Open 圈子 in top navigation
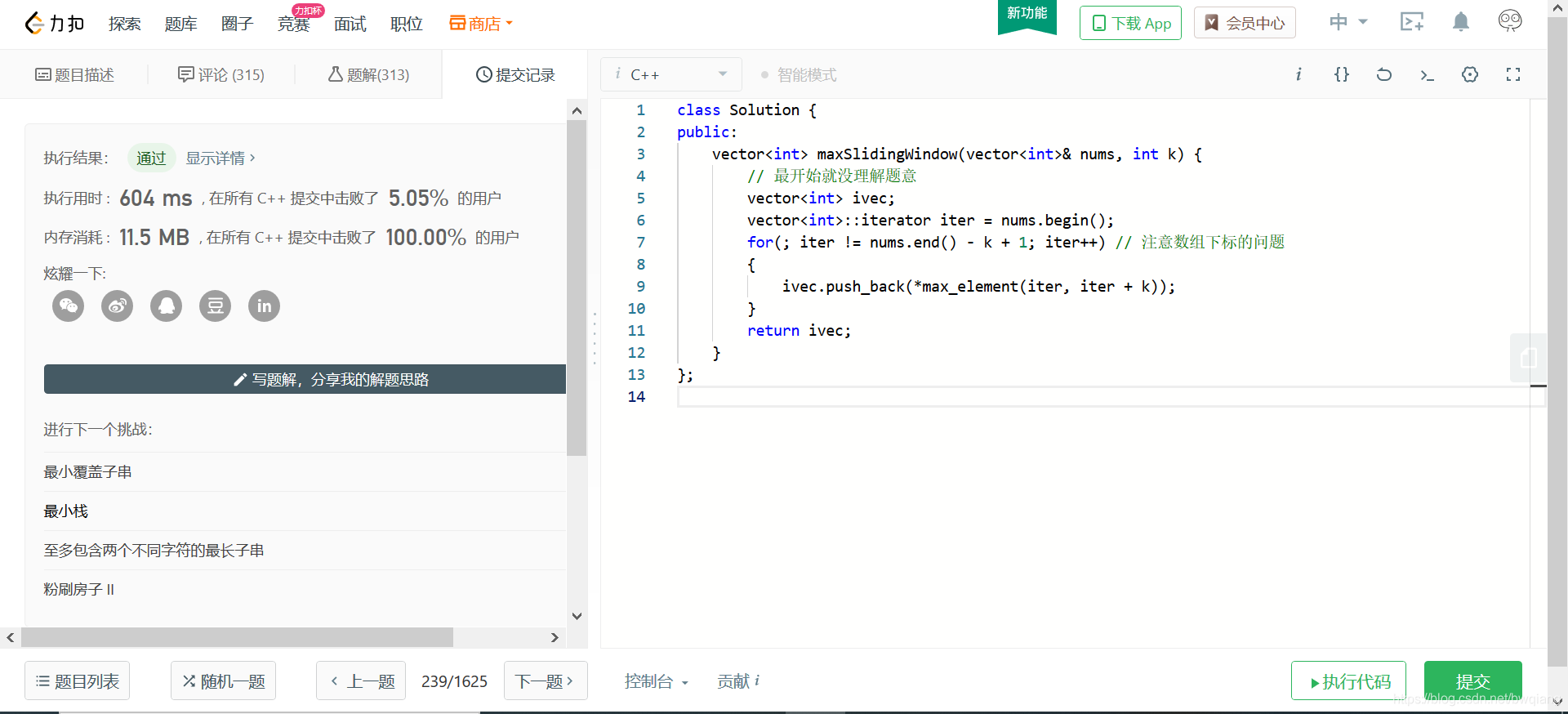 click(238, 24)
